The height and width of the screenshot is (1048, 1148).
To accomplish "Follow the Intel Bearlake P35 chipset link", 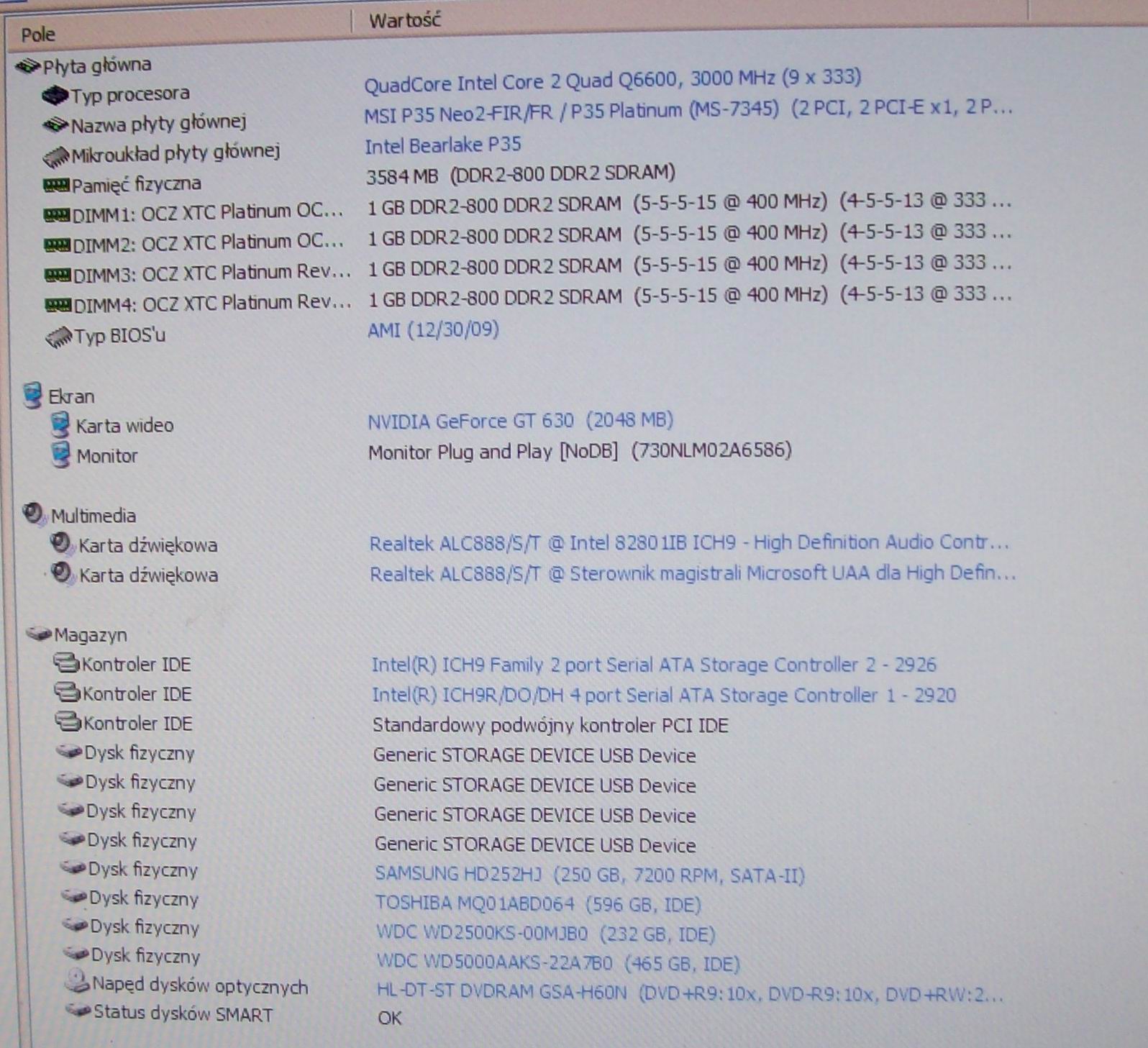I will point(442,145).
